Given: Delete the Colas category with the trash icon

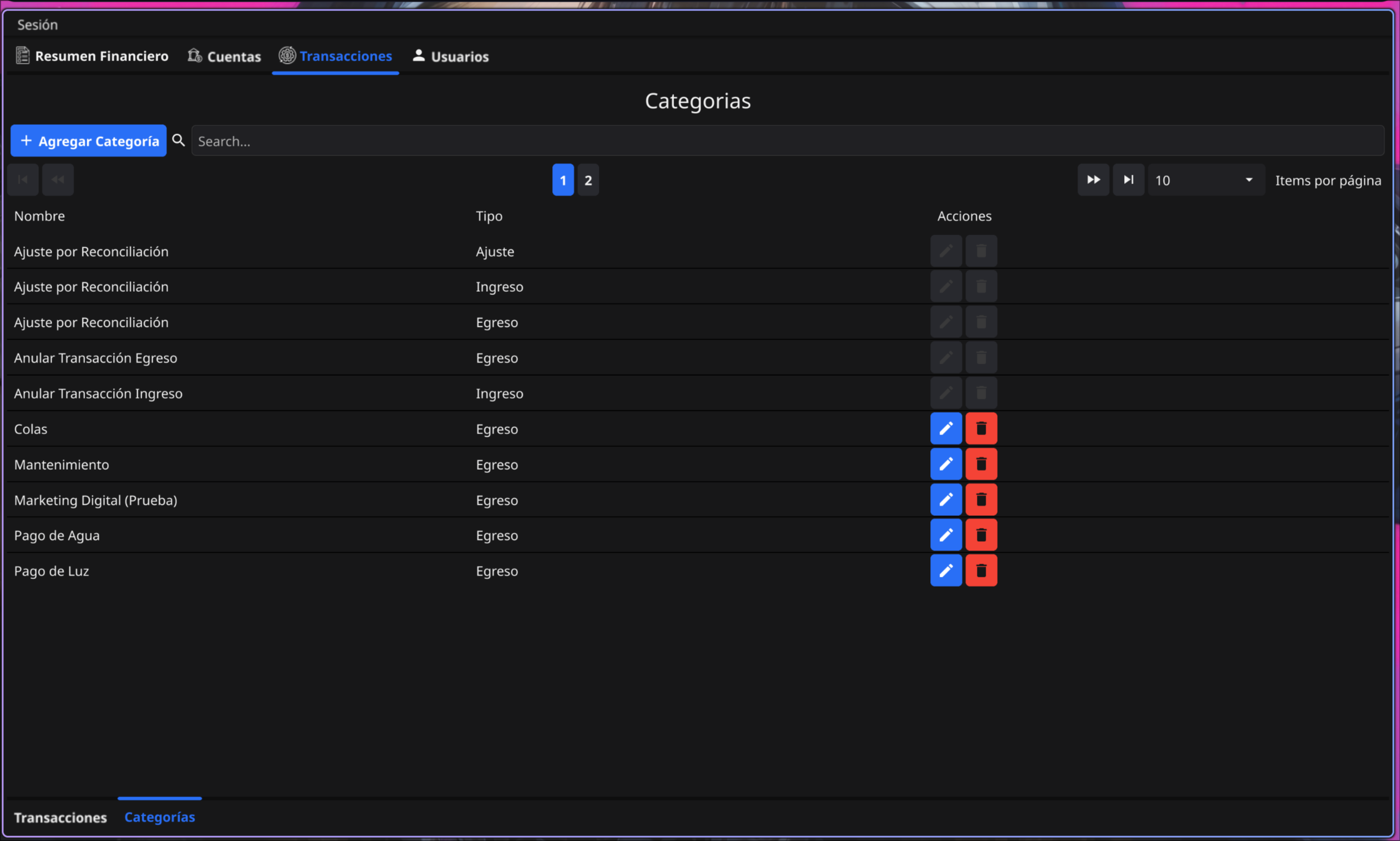Looking at the screenshot, I should tap(981, 428).
